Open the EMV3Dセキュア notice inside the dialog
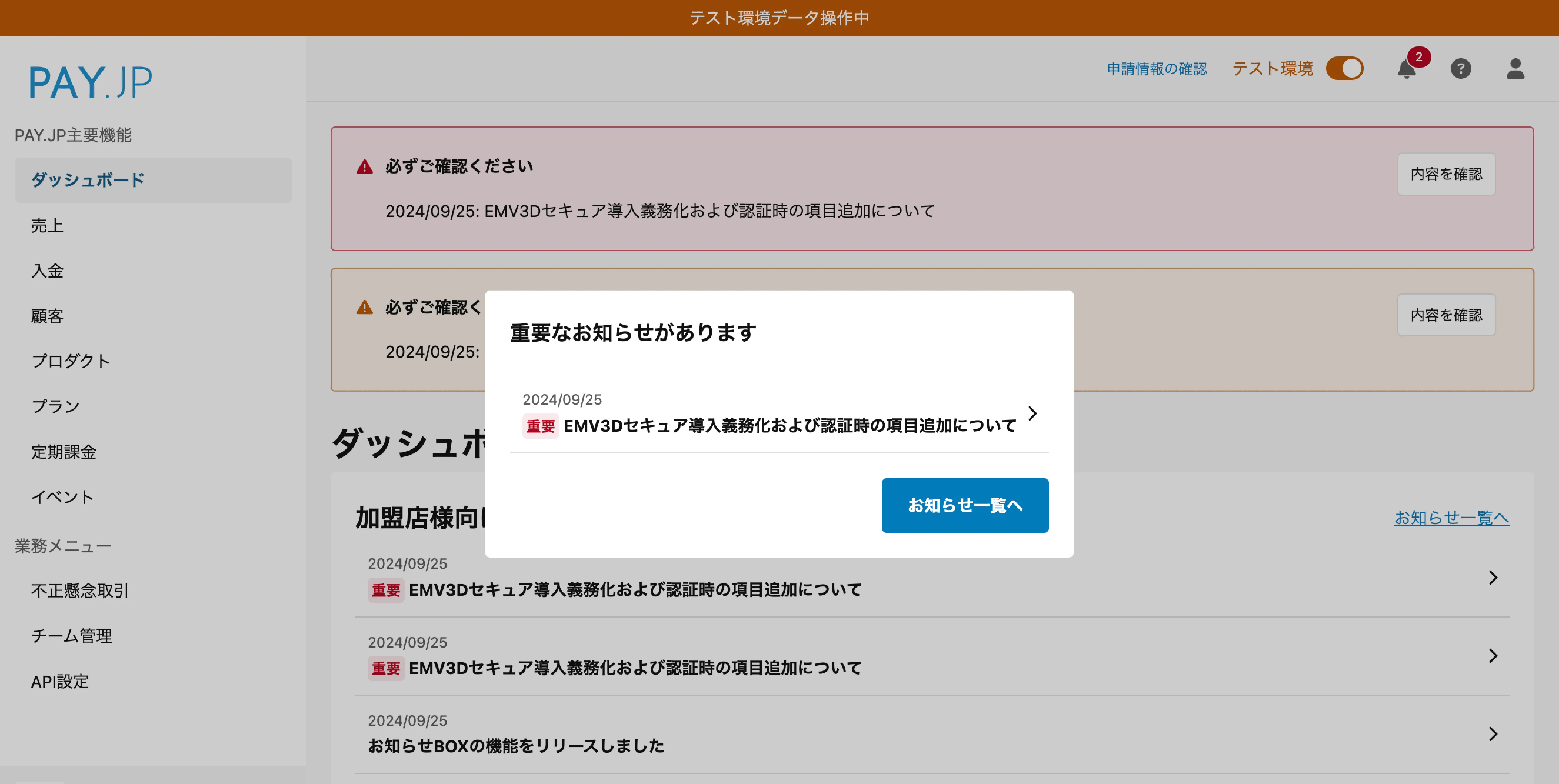Image resolution: width=1559 pixels, height=784 pixels. pyautogui.click(x=779, y=414)
